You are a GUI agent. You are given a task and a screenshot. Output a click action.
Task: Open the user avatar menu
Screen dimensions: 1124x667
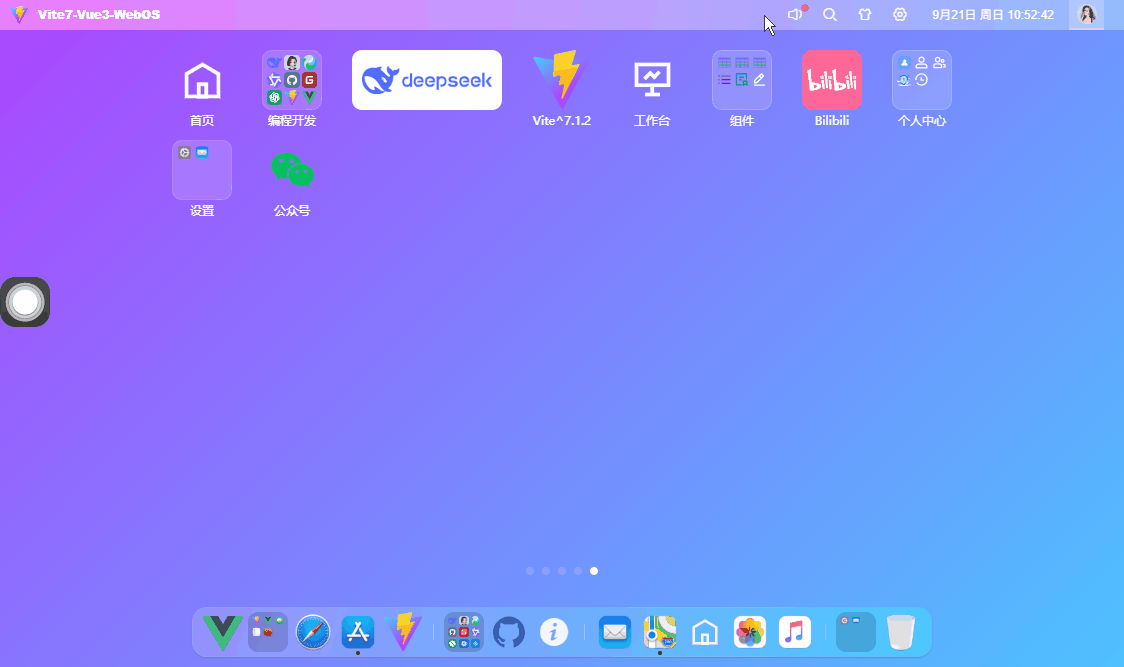(1087, 14)
